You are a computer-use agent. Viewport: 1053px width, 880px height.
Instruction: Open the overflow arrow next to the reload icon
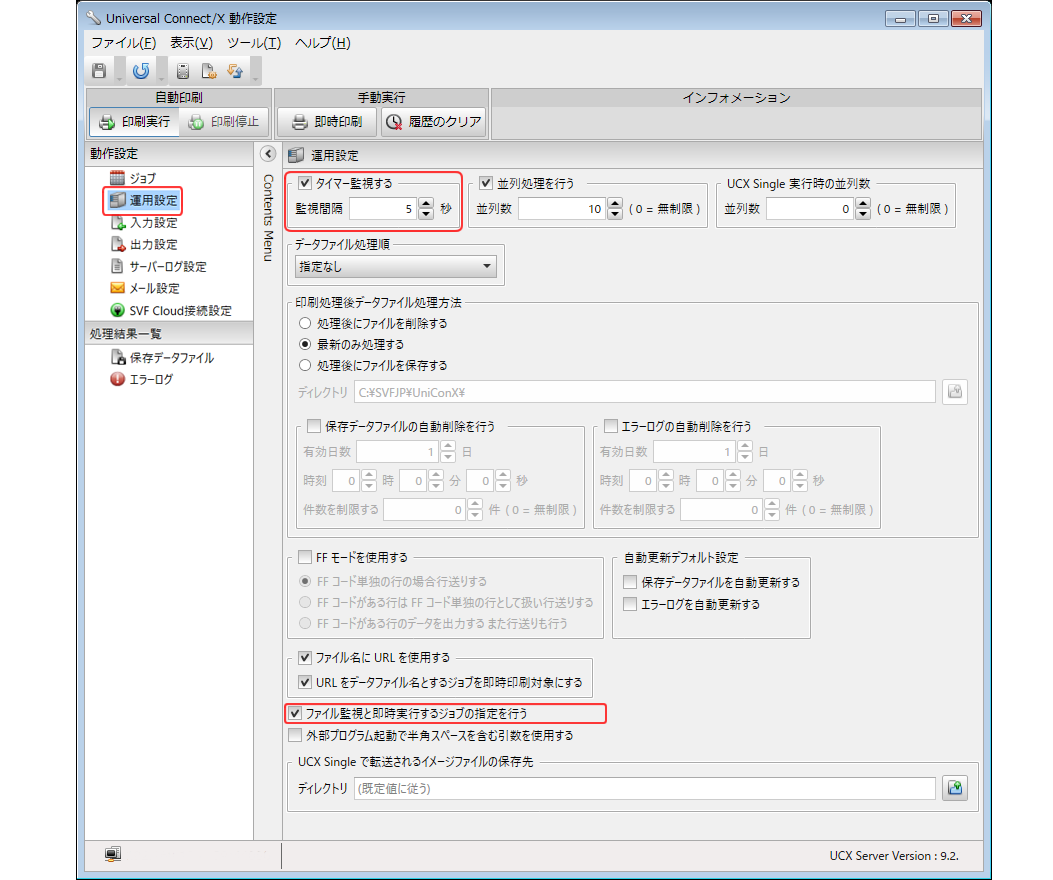(x=161, y=73)
